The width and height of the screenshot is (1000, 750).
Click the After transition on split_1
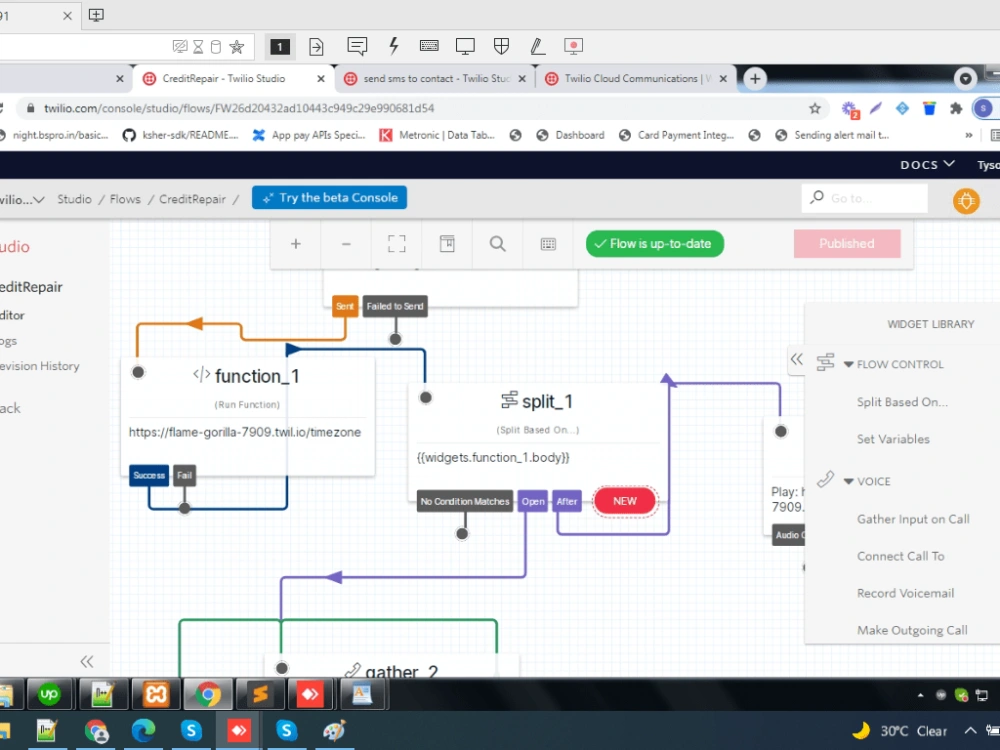[566, 501]
